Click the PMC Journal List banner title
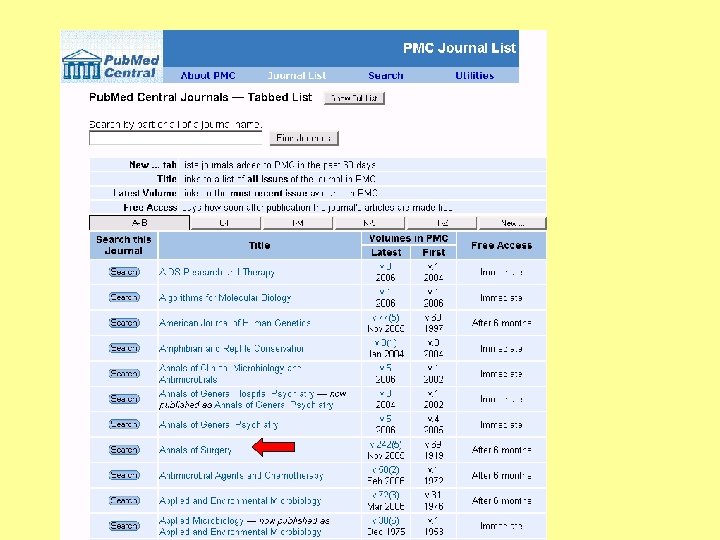 tap(460, 48)
